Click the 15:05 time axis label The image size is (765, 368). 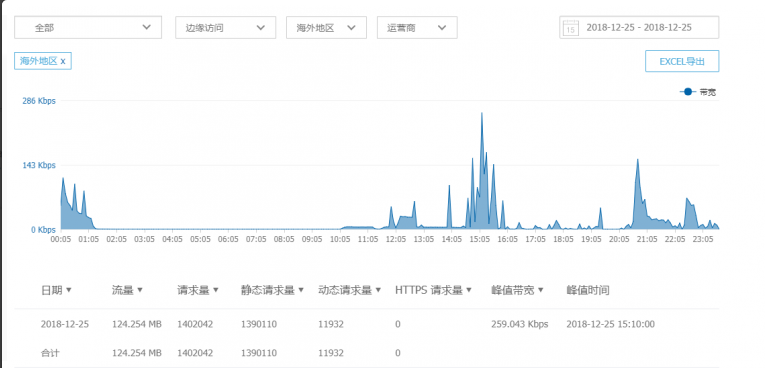coord(480,240)
